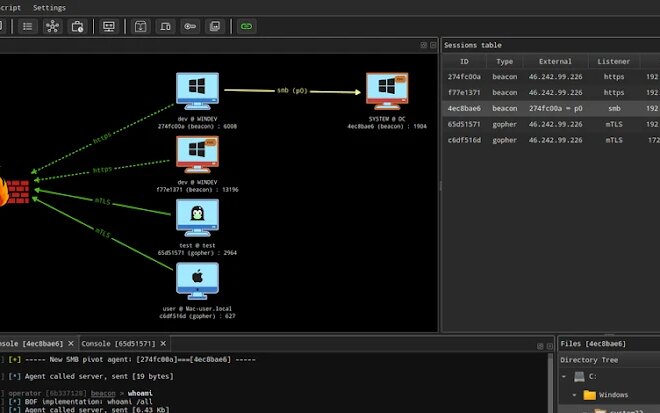660x413 pixels.
Task: Click the 'smb' Listener cell
Action: (x=614, y=108)
